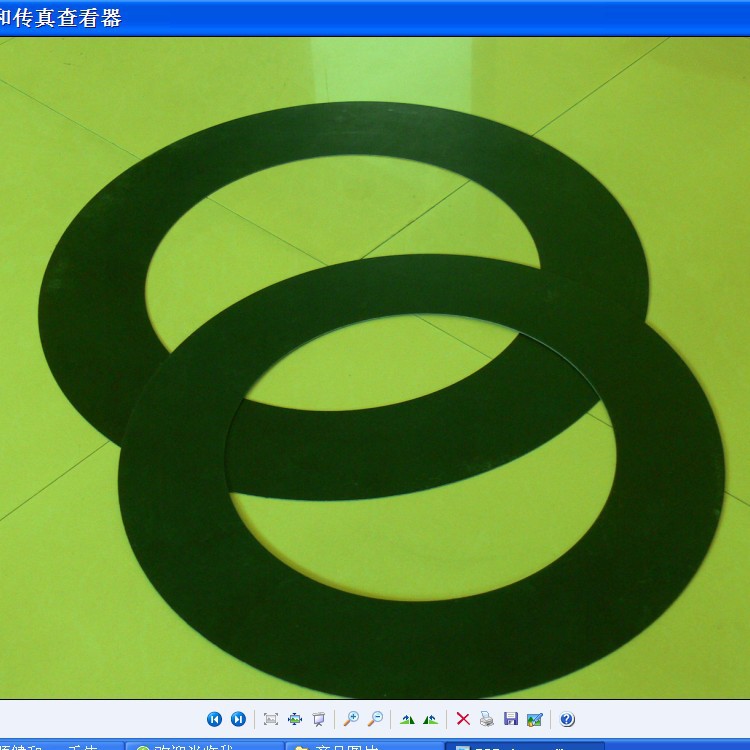
Task: Save a copy using the floppy icon
Action: [x=511, y=719]
